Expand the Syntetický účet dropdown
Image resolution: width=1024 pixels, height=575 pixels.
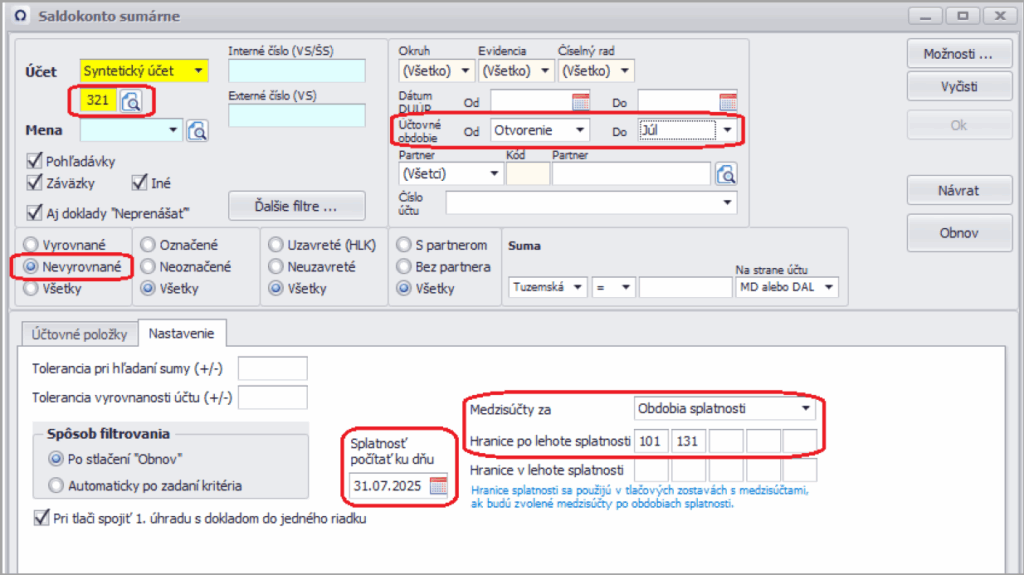199,71
